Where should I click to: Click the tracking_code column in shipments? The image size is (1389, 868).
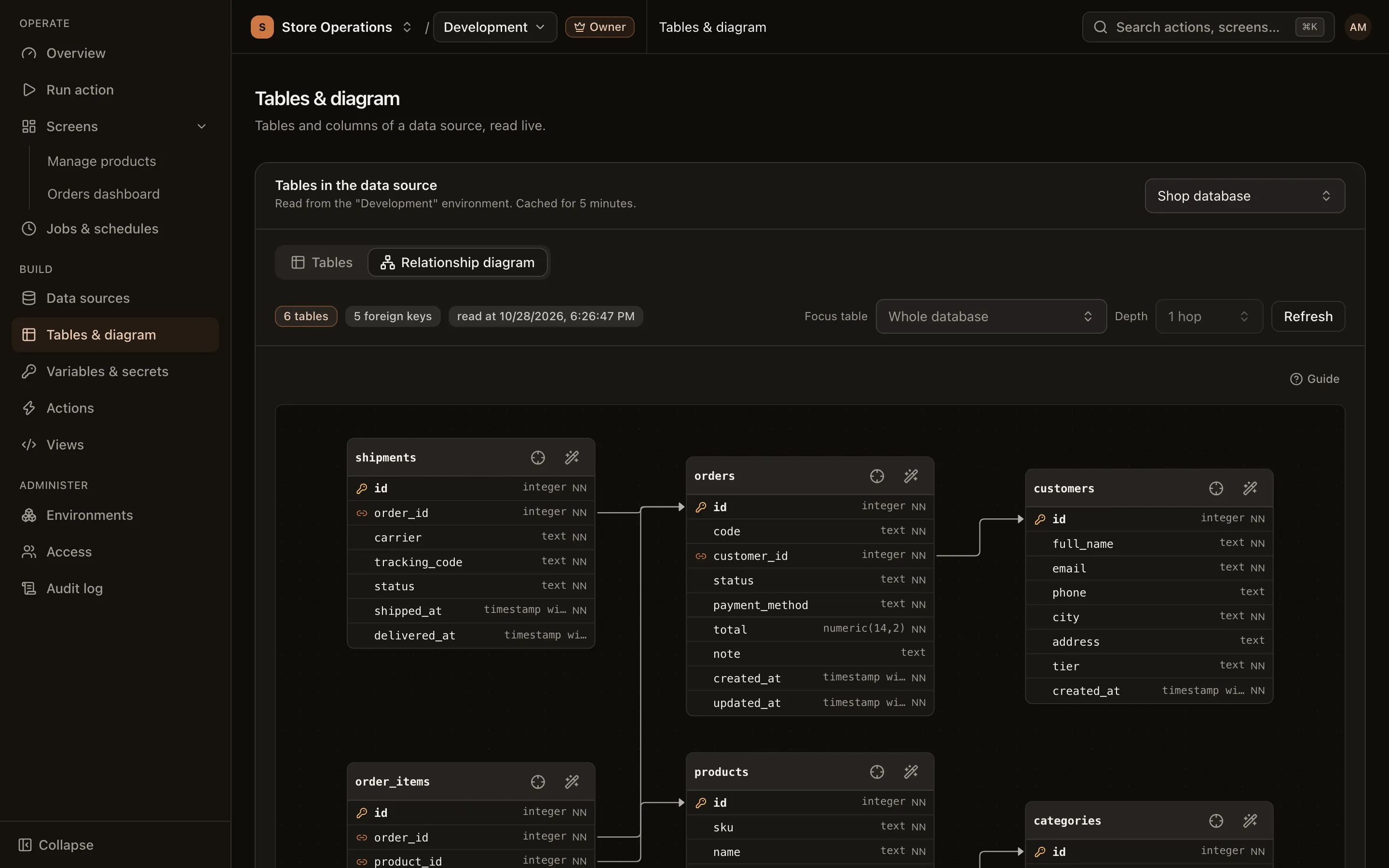click(471, 562)
